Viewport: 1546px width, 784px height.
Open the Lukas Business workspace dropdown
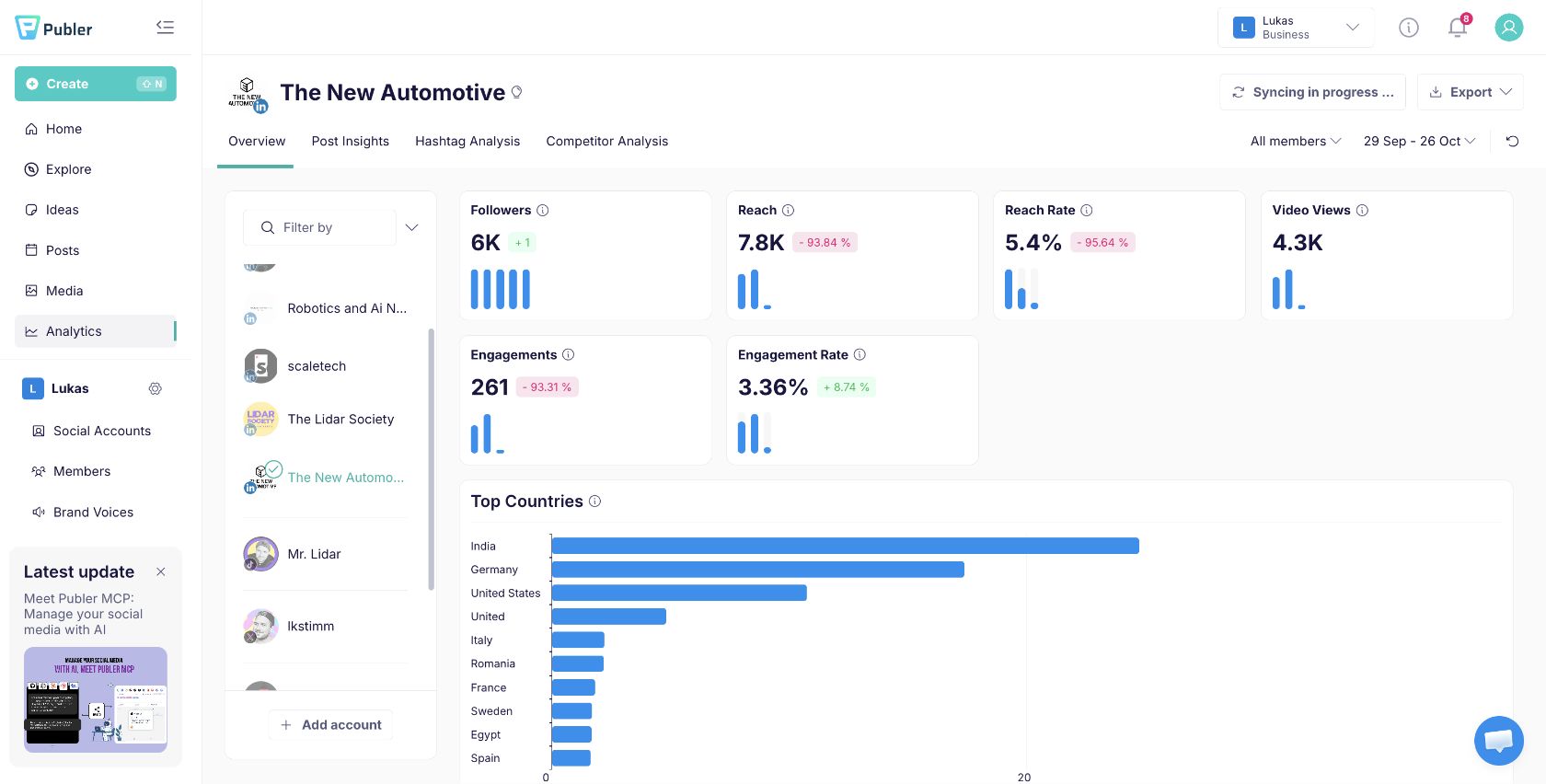[1296, 28]
